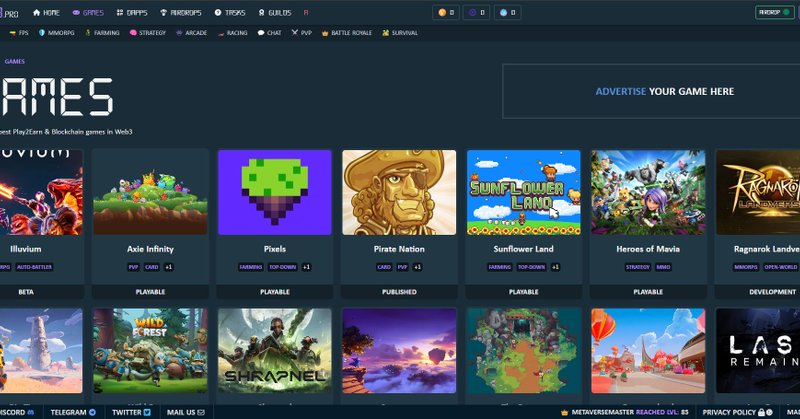Open the Shrapnel game thumbnail
The height and width of the screenshot is (419, 800).
[x=274, y=351]
